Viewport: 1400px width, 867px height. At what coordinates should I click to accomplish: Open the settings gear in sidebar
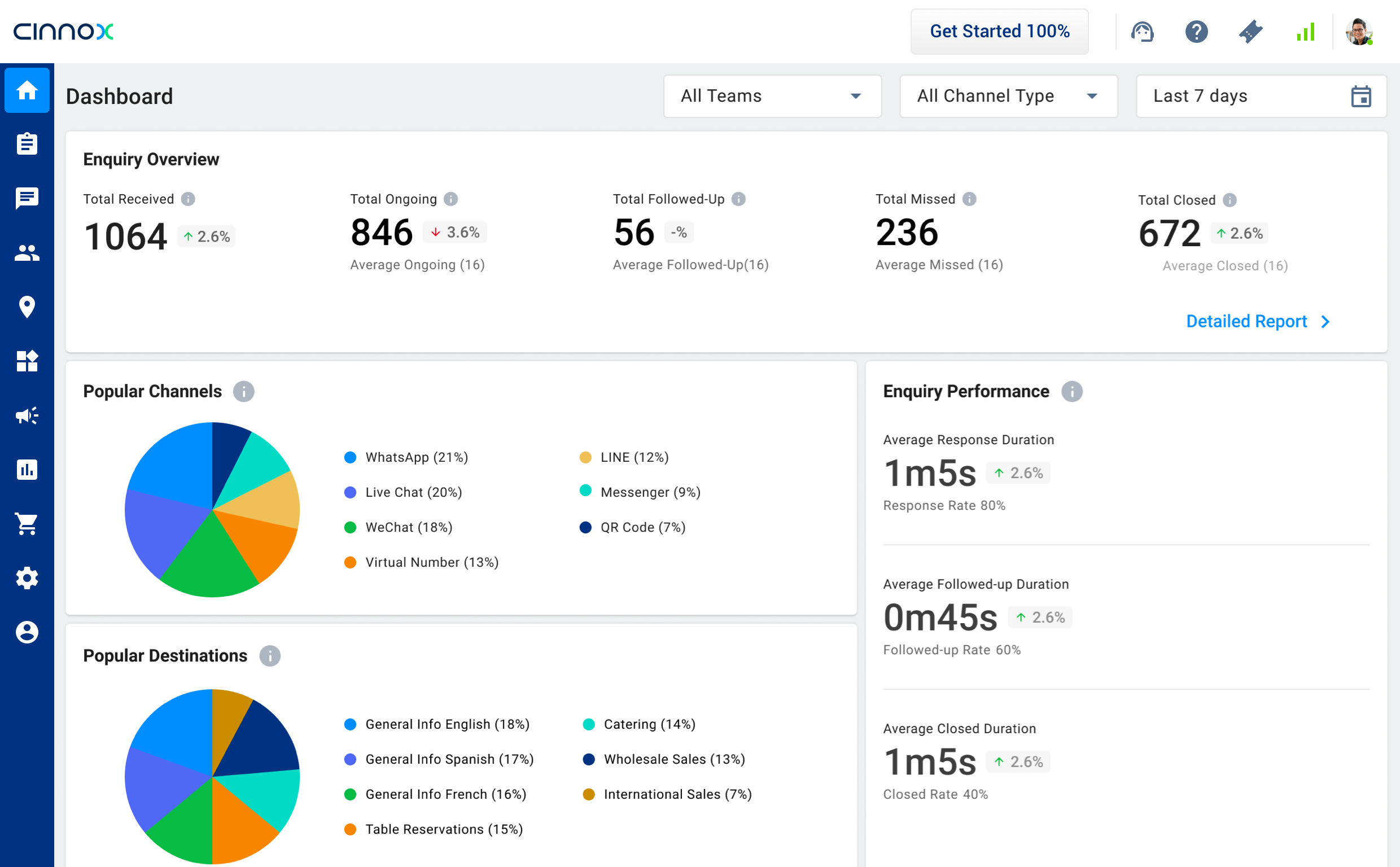point(27,578)
